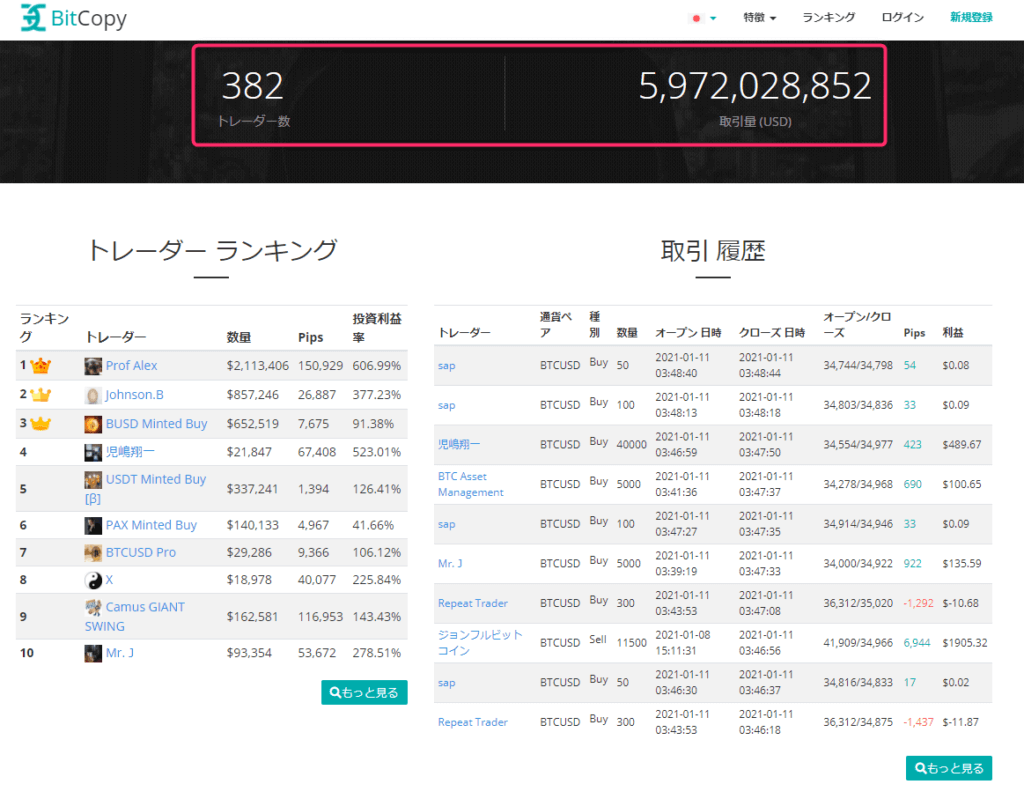Open the ログイン menu item
1024x799 pixels.
[901, 17]
